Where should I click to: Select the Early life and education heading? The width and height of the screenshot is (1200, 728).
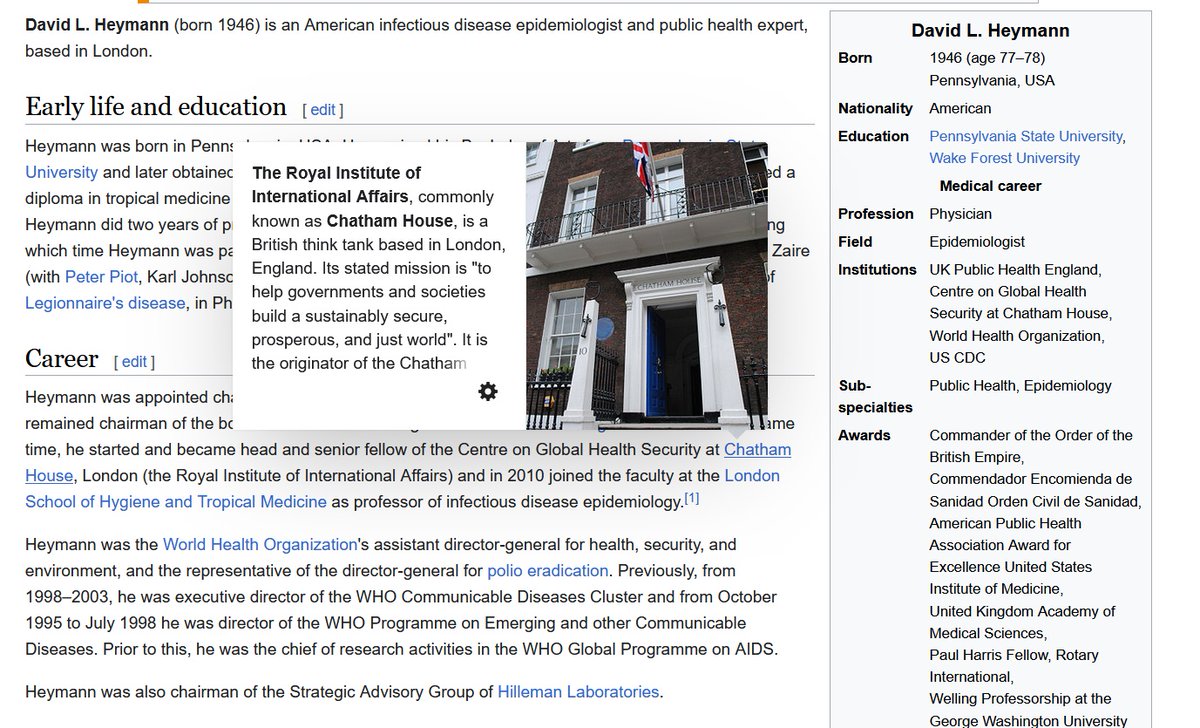coord(156,107)
